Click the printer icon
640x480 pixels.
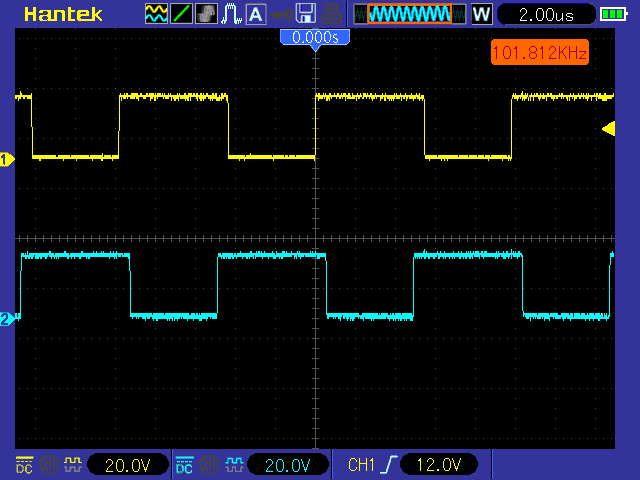(332, 14)
